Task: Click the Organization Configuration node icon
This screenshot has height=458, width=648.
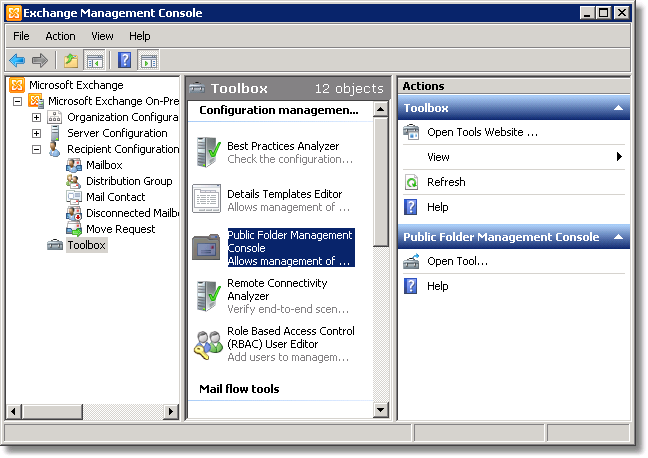Action: tap(54, 117)
